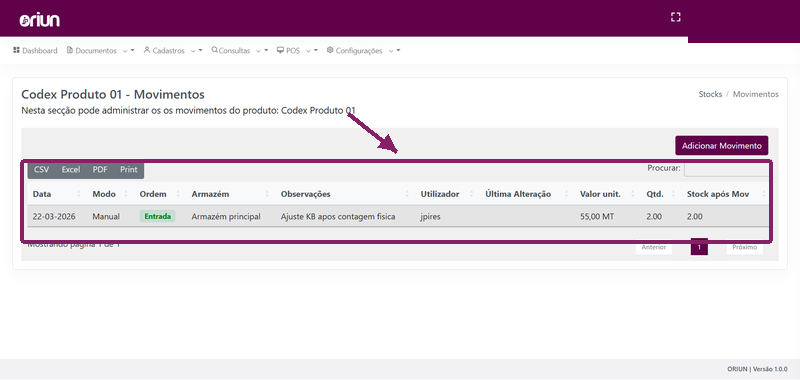Click the Adicionar Movimento button
The width and height of the screenshot is (800, 380).
click(x=721, y=145)
